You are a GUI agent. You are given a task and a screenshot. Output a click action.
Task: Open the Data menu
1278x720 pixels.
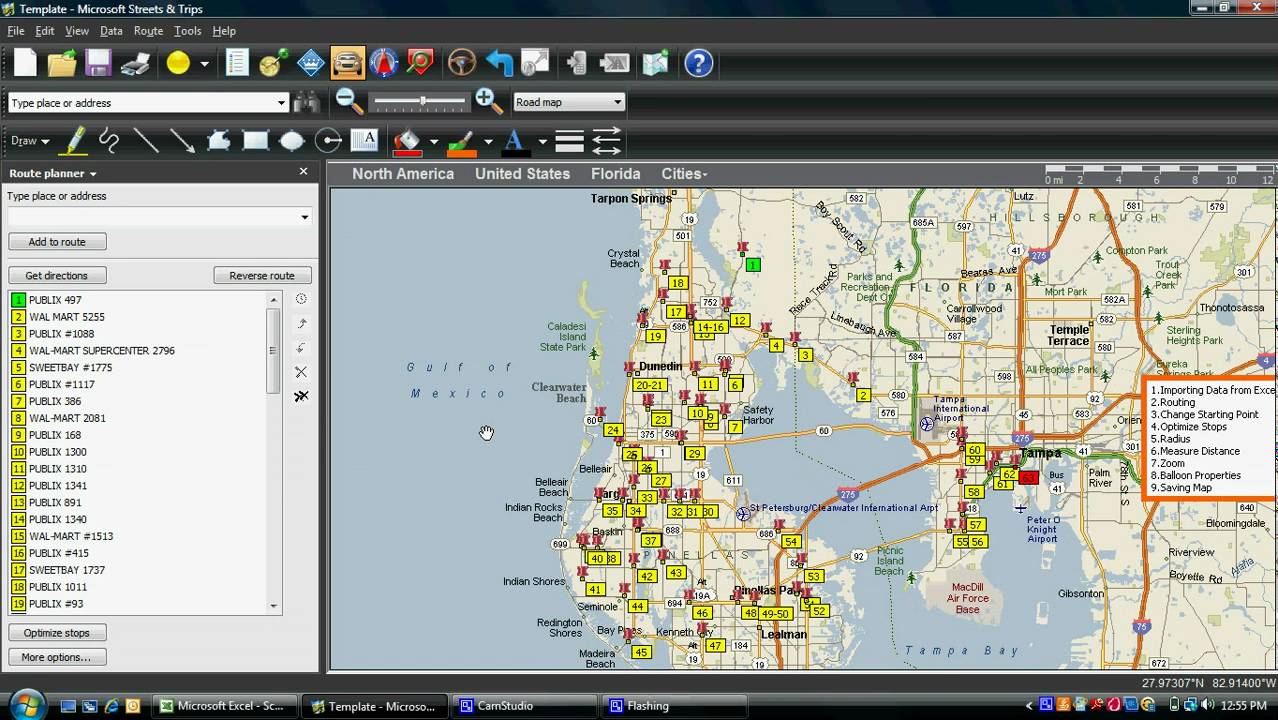click(111, 31)
